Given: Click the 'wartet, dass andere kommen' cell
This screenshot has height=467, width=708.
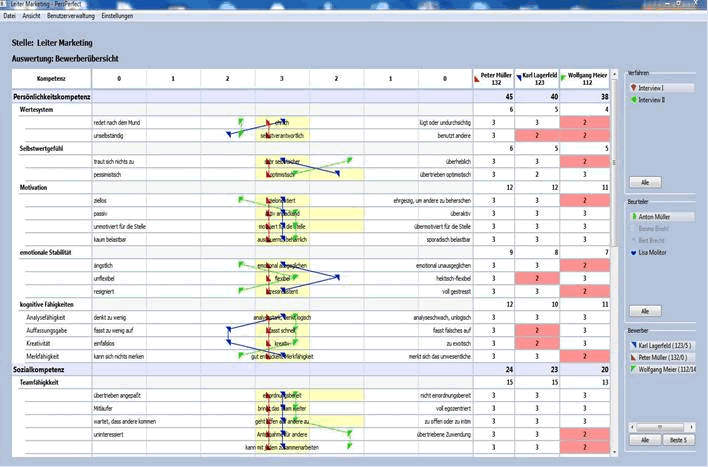Looking at the screenshot, I should click(x=125, y=422).
